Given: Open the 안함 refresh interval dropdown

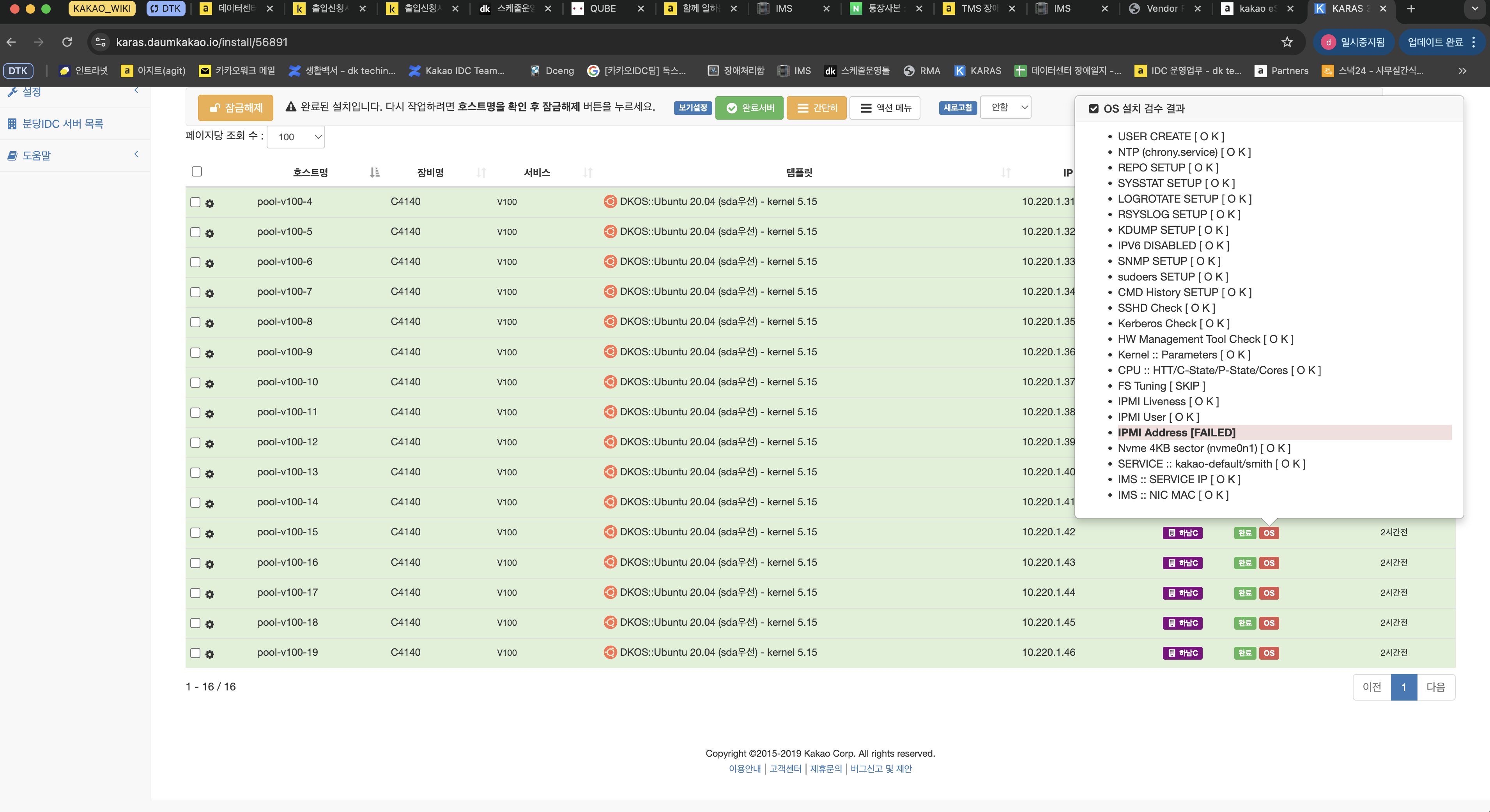Looking at the screenshot, I should click(x=1005, y=108).
